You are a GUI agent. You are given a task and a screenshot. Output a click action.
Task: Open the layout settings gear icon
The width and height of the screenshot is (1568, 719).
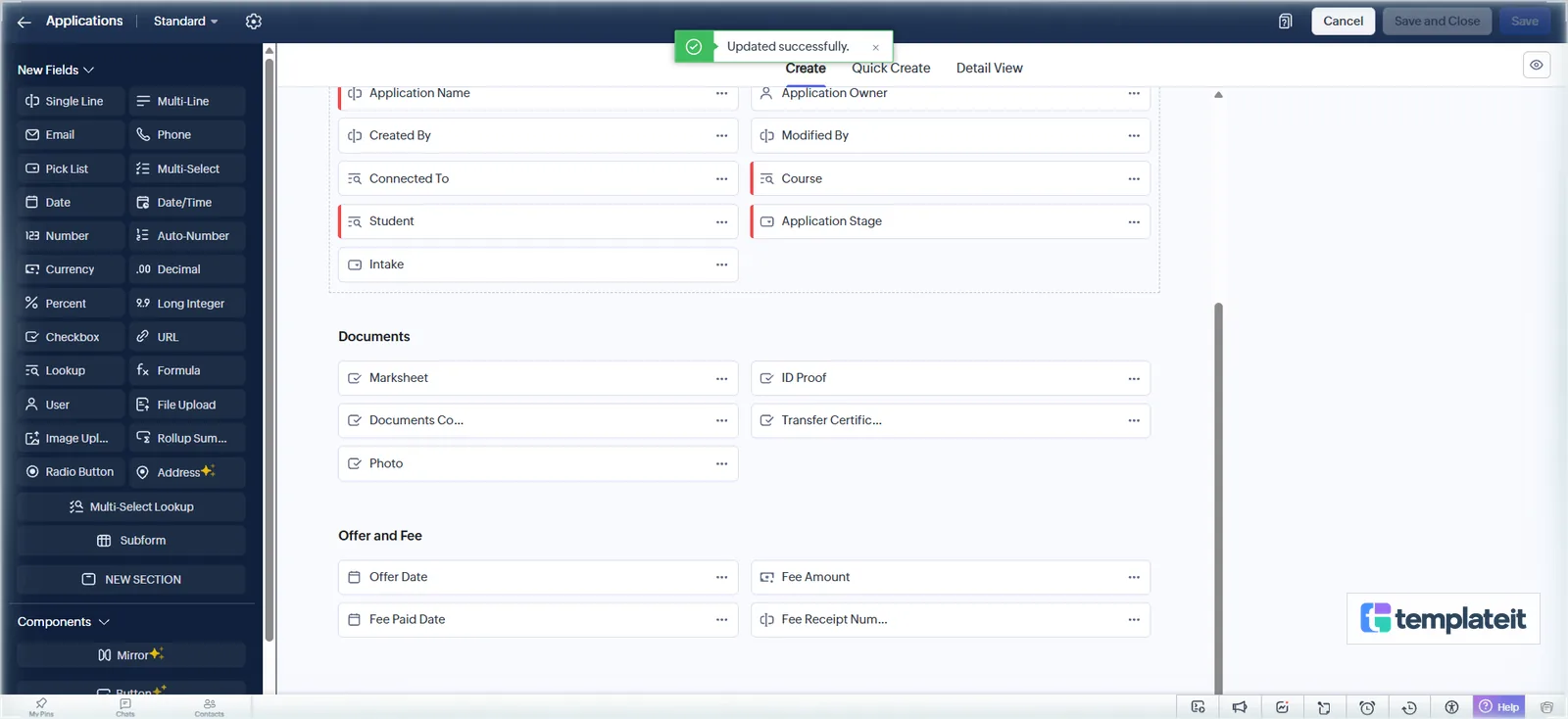click(x=254, y=22)
